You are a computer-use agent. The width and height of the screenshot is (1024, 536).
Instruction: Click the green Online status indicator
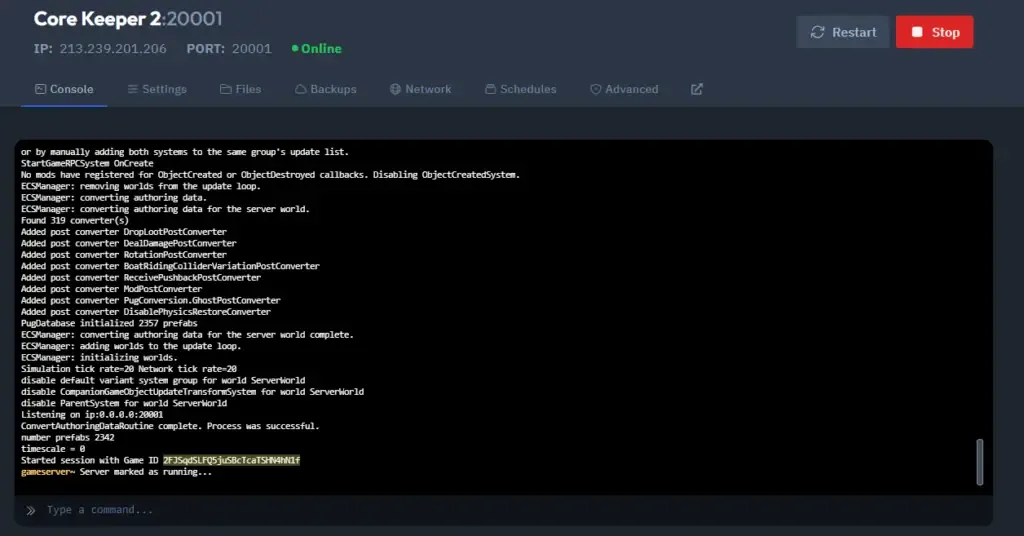[317, 49]
